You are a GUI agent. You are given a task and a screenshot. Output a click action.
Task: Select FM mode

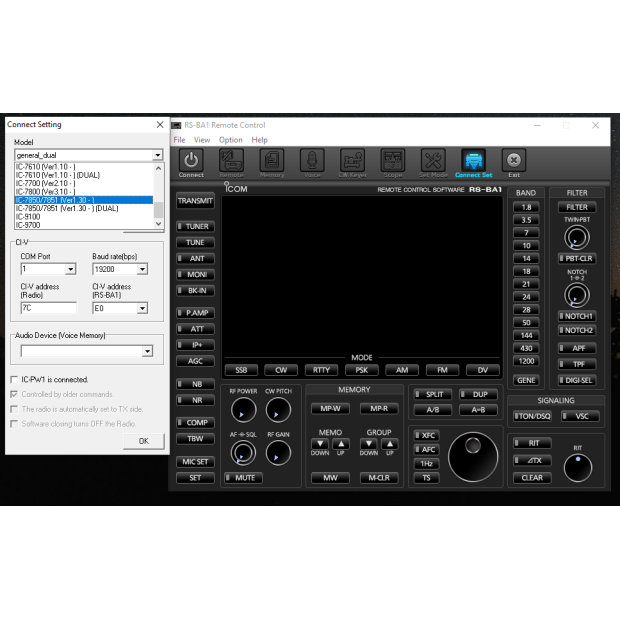click(442, 370)
